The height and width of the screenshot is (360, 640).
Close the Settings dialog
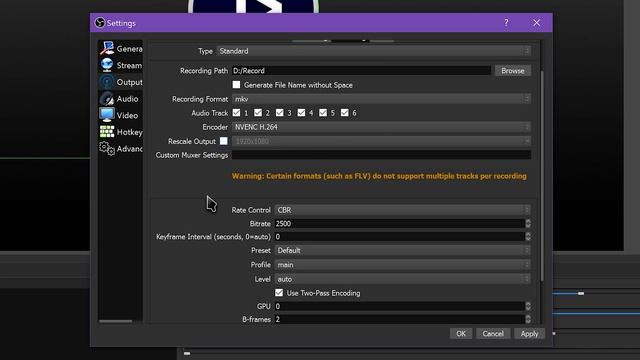(536, 23)
